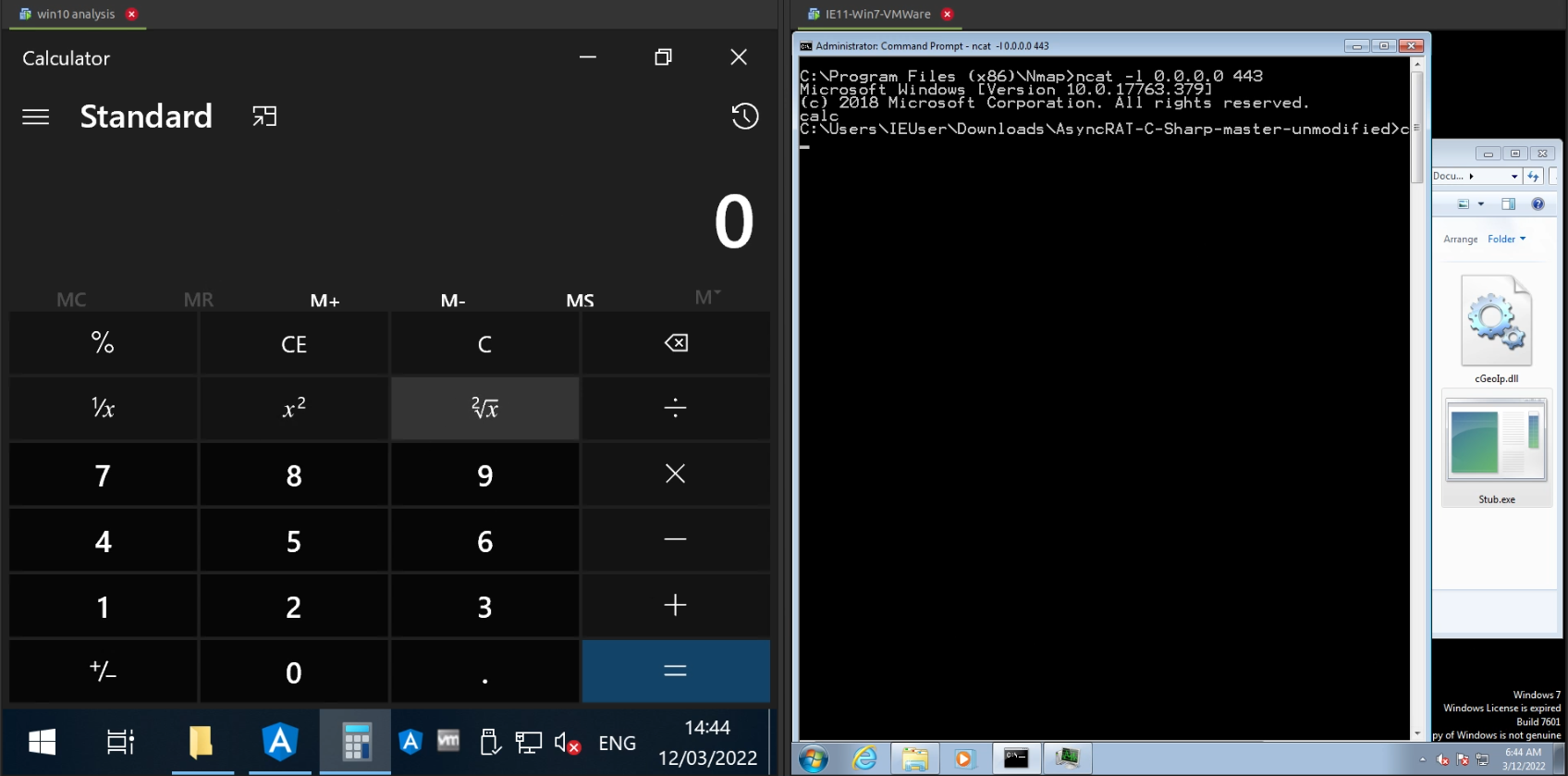This screenshot has width=1568, height=776.
Task: Click the small blue A tray icon
Action: click(410, 742)
